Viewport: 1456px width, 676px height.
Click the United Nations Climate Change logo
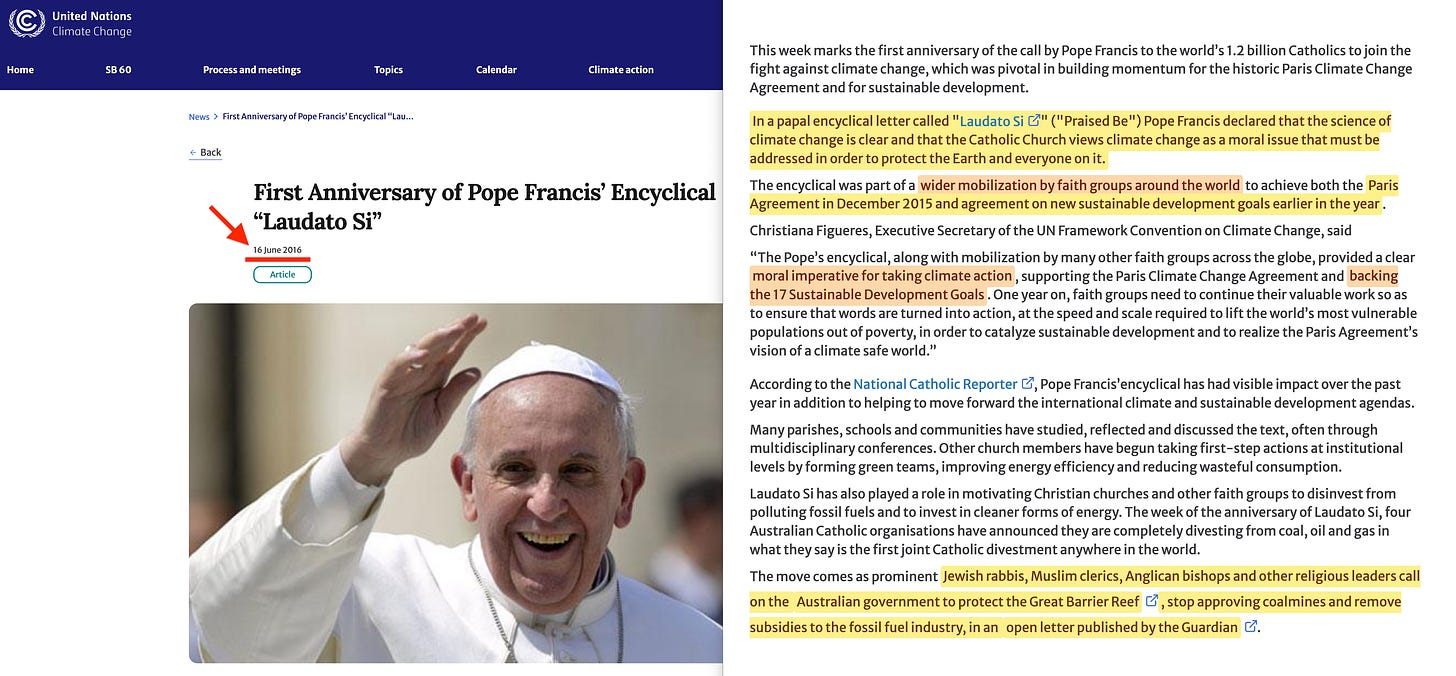click(71, 23)
